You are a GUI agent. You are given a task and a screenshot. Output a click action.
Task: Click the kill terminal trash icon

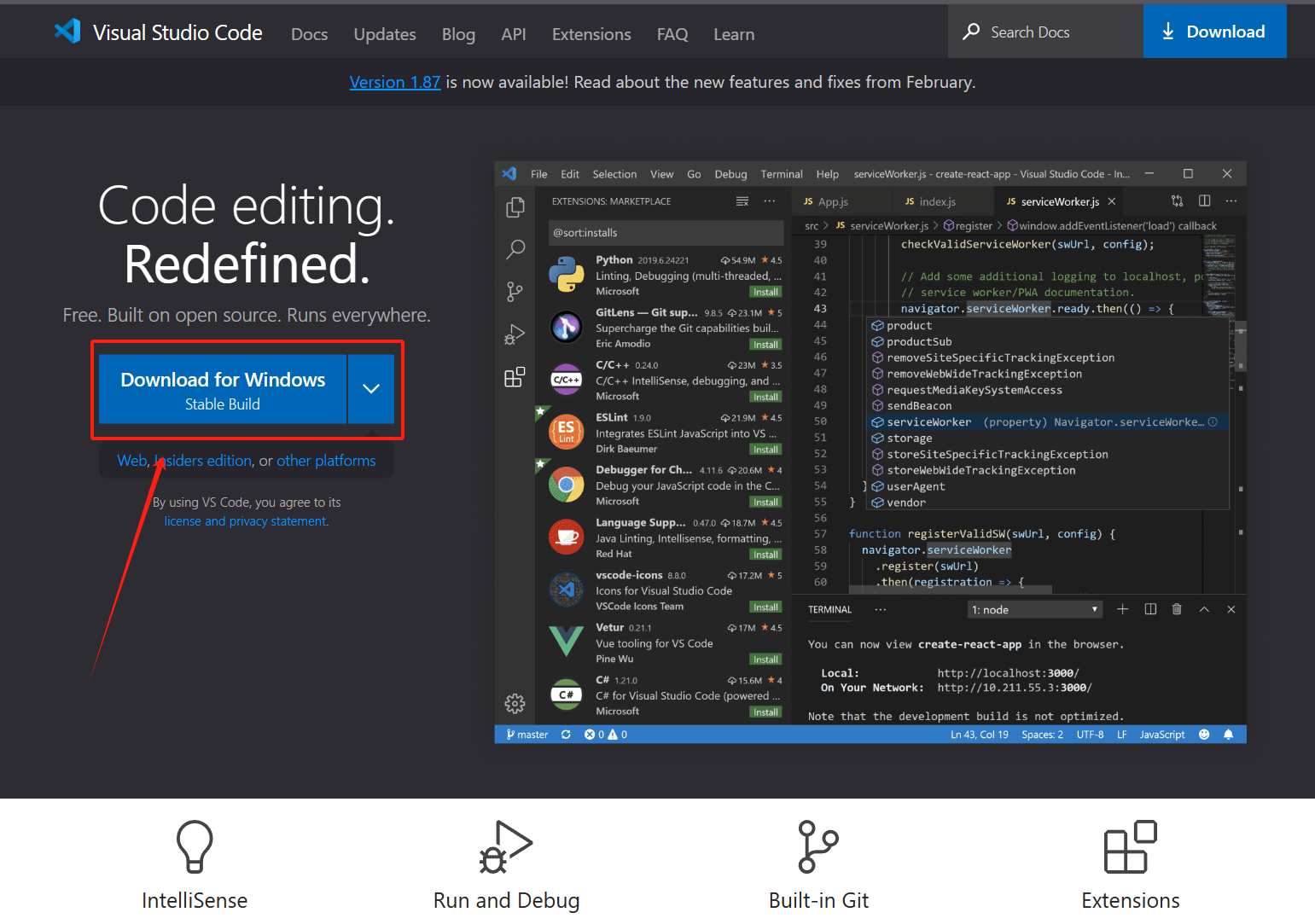coord(1177,609)
